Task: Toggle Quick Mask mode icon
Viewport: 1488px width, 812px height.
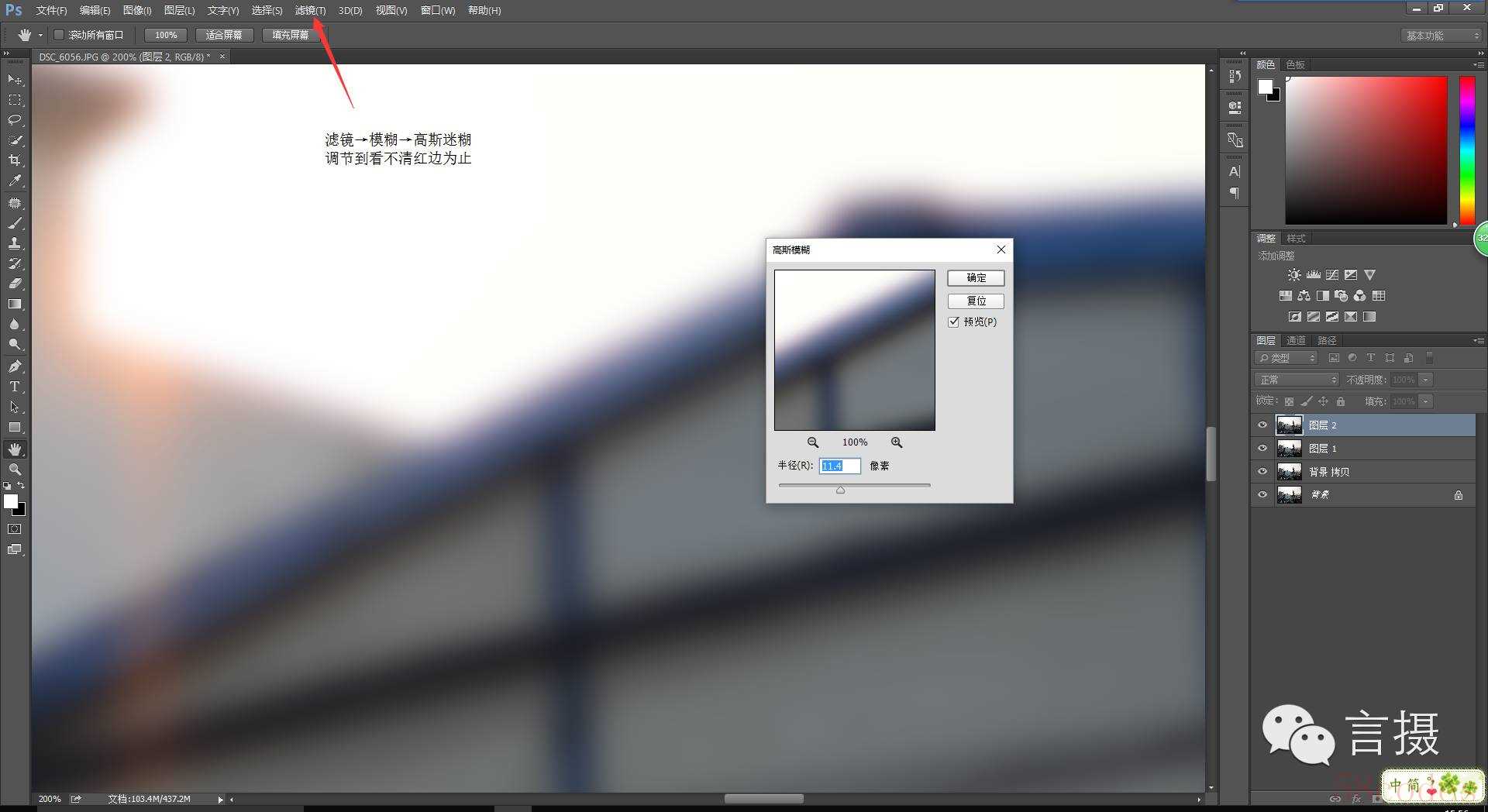Action: pyautogui.click(x=15, y=529)
